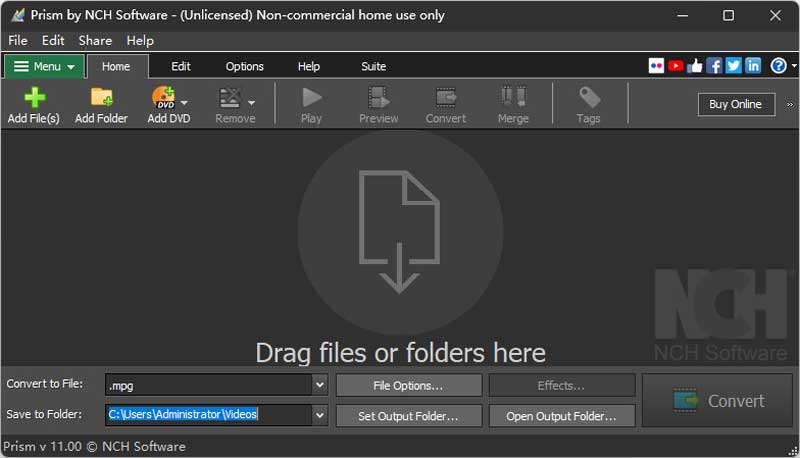
Task: Open the Add DVD dropdown arrow
Action: coord(184,103)
